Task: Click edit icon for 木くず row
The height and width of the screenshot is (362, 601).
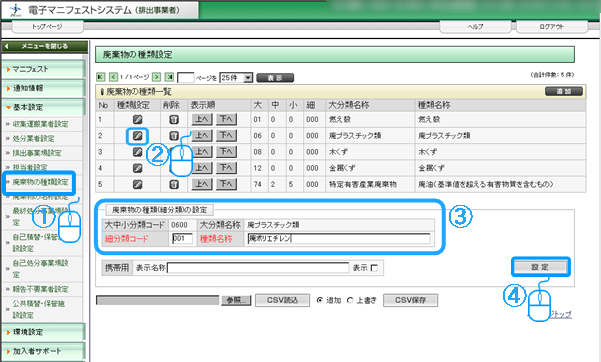Action: point(138,152)
